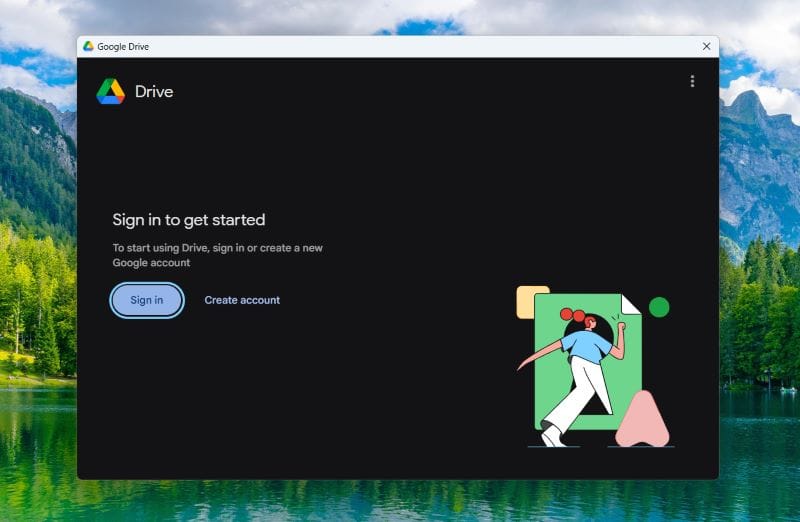The image size is (800, 522).
Task: Click the Drive triangle logo in header
Action: pos(110,92)
